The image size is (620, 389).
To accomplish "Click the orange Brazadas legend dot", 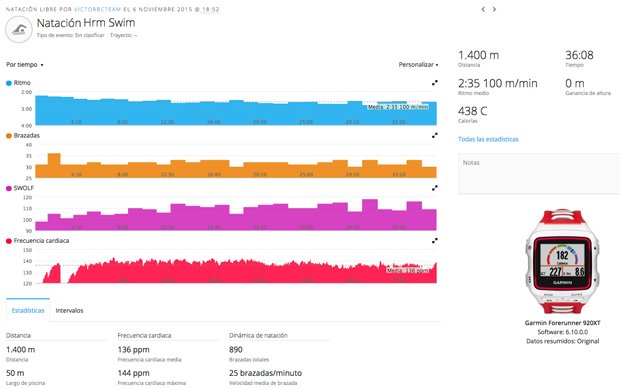I will [x=9, y=136].
